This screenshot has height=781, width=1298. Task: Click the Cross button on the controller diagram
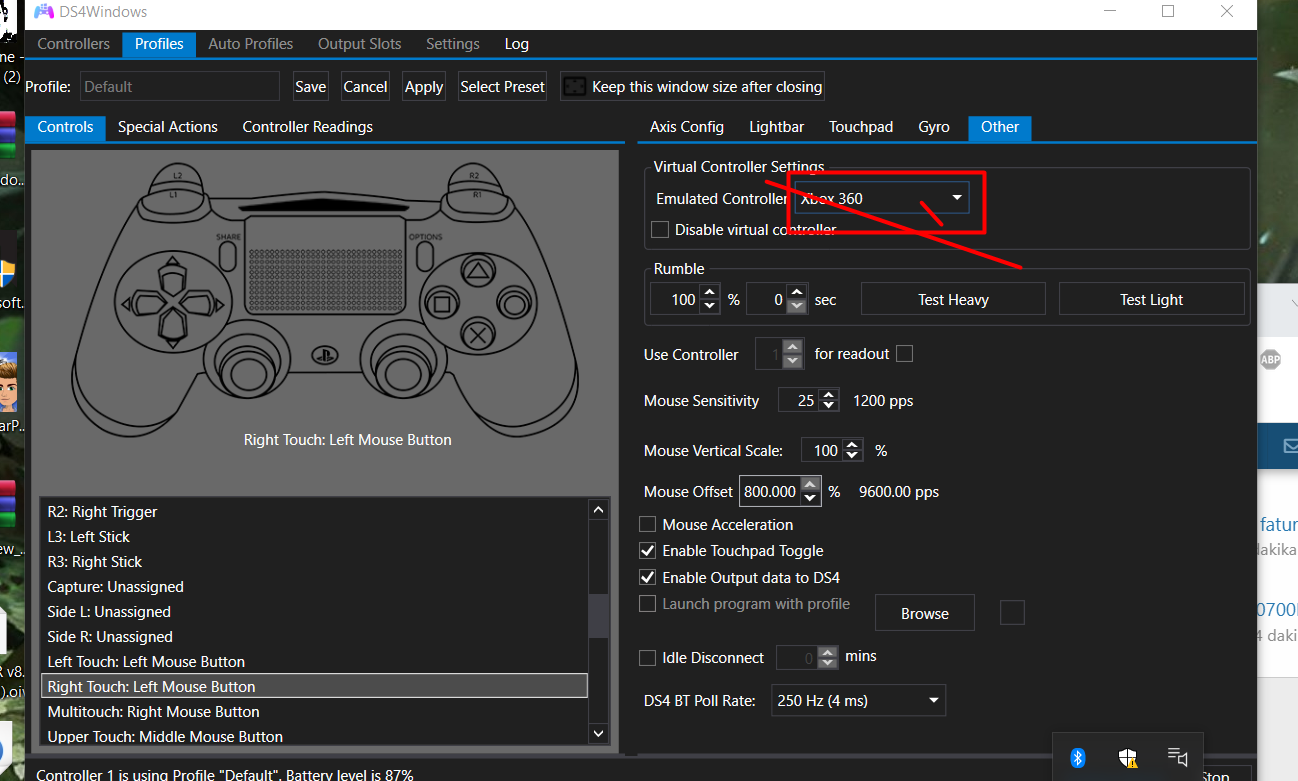pos(478,336)
